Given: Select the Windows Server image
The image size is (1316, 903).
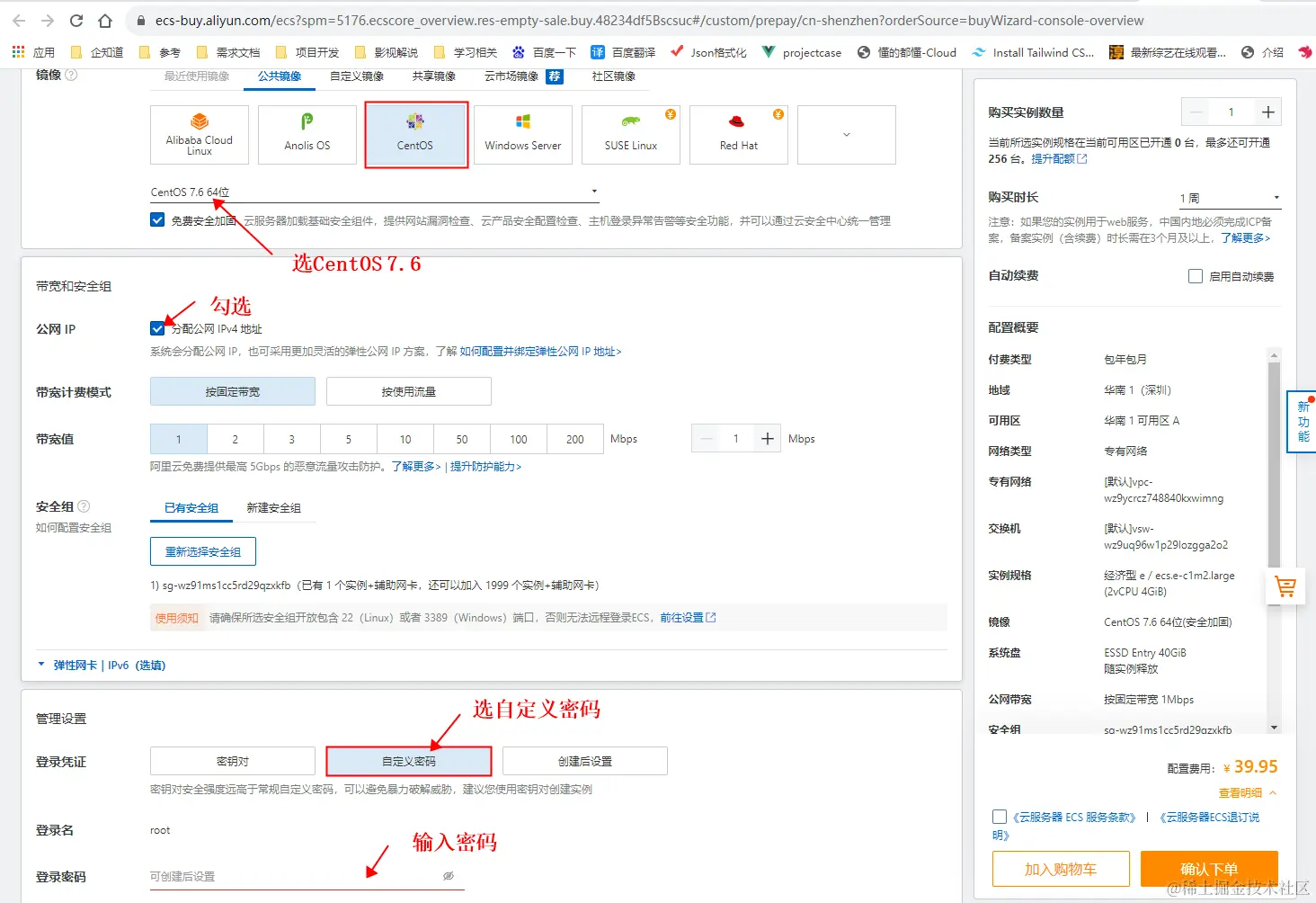Looking at the screenshot, I should pos(523,135).
